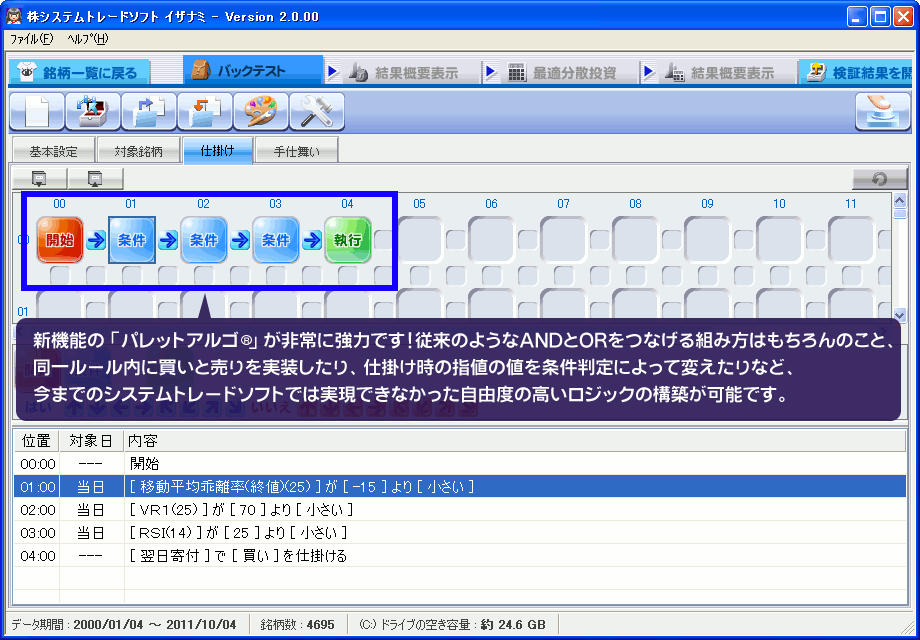Open the paint palette toolbar icon
Image resolution: width=920 pixels, height=640 pixels.
tap(261, 111)
